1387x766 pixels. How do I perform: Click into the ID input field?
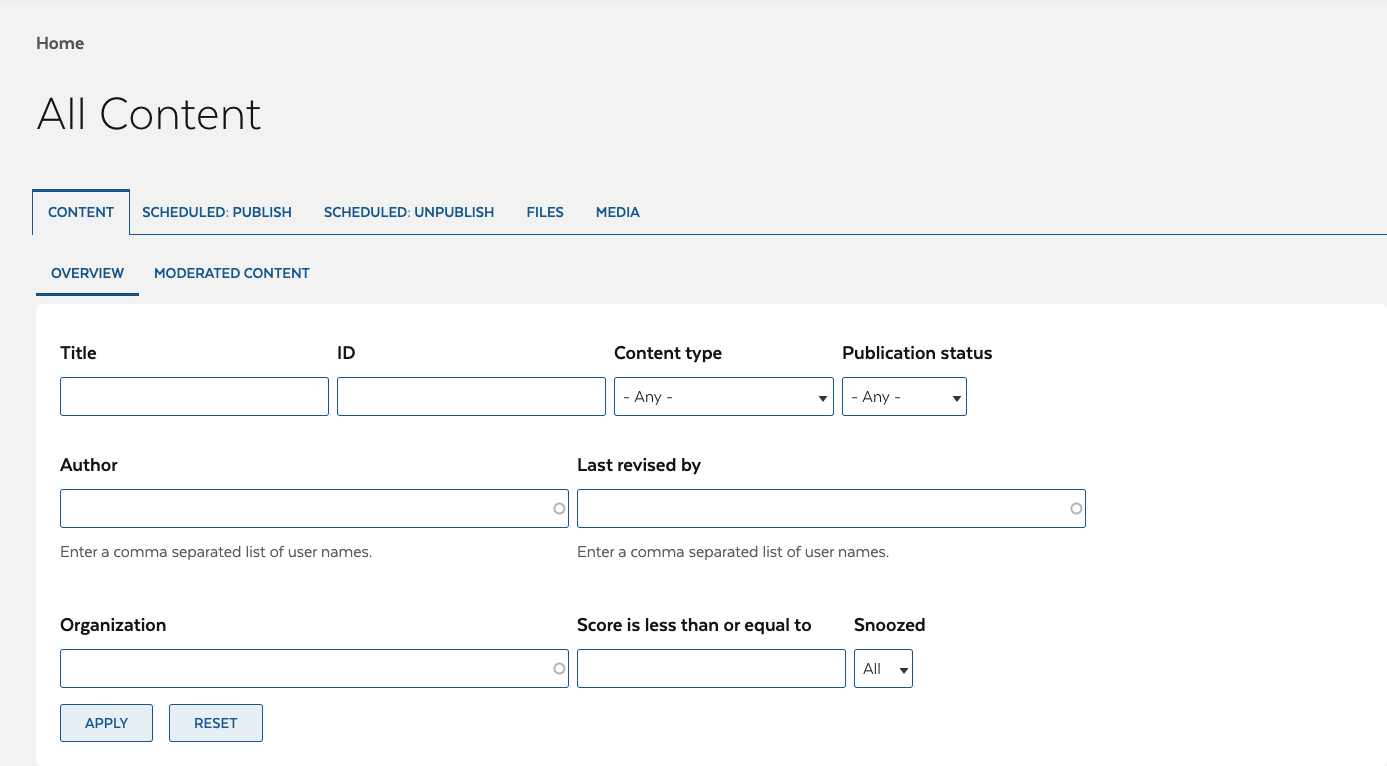[471, 397]
